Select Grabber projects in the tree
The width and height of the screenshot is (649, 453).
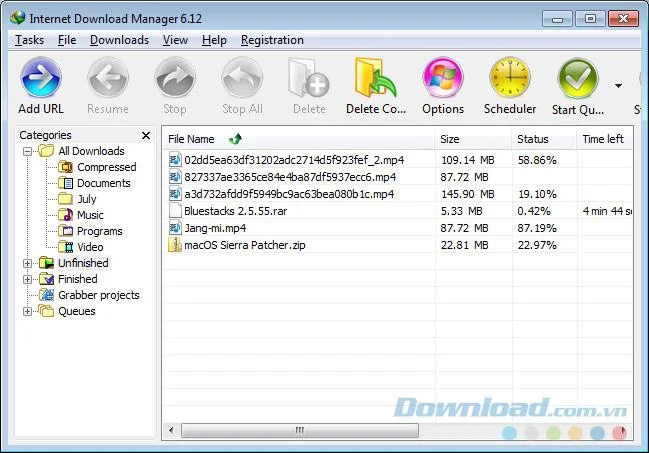[99, 295]
